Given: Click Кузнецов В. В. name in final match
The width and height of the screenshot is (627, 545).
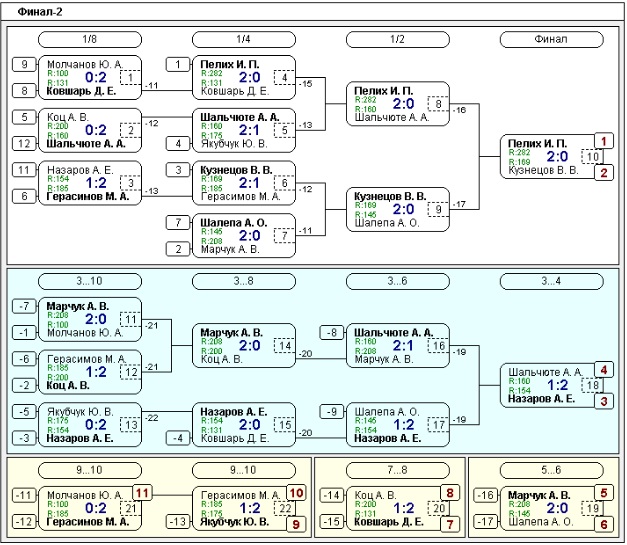Looking at the screenshot, I should 543,170.
